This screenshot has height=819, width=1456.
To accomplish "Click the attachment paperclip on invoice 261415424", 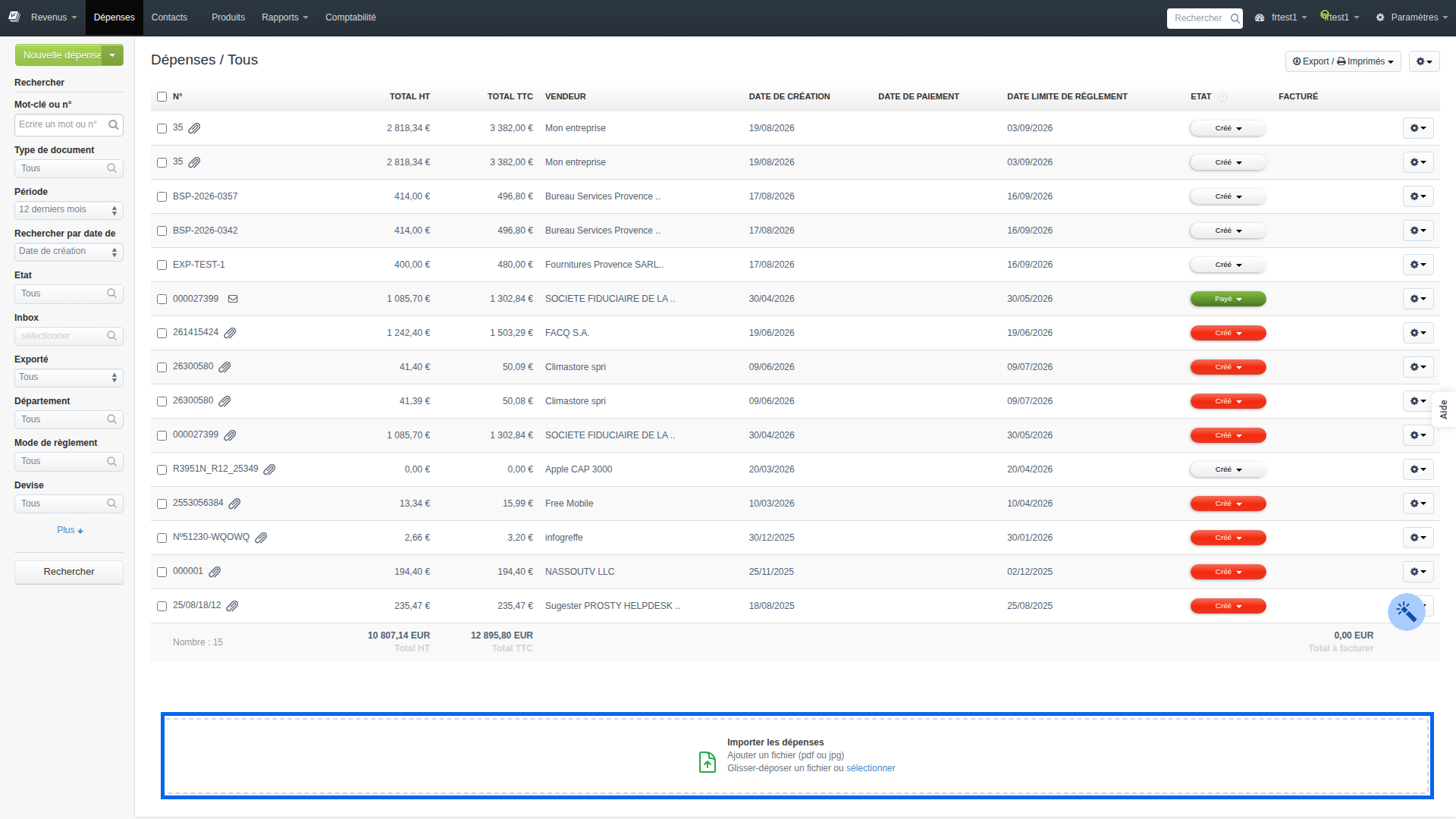I will click(x=231, y=333).
